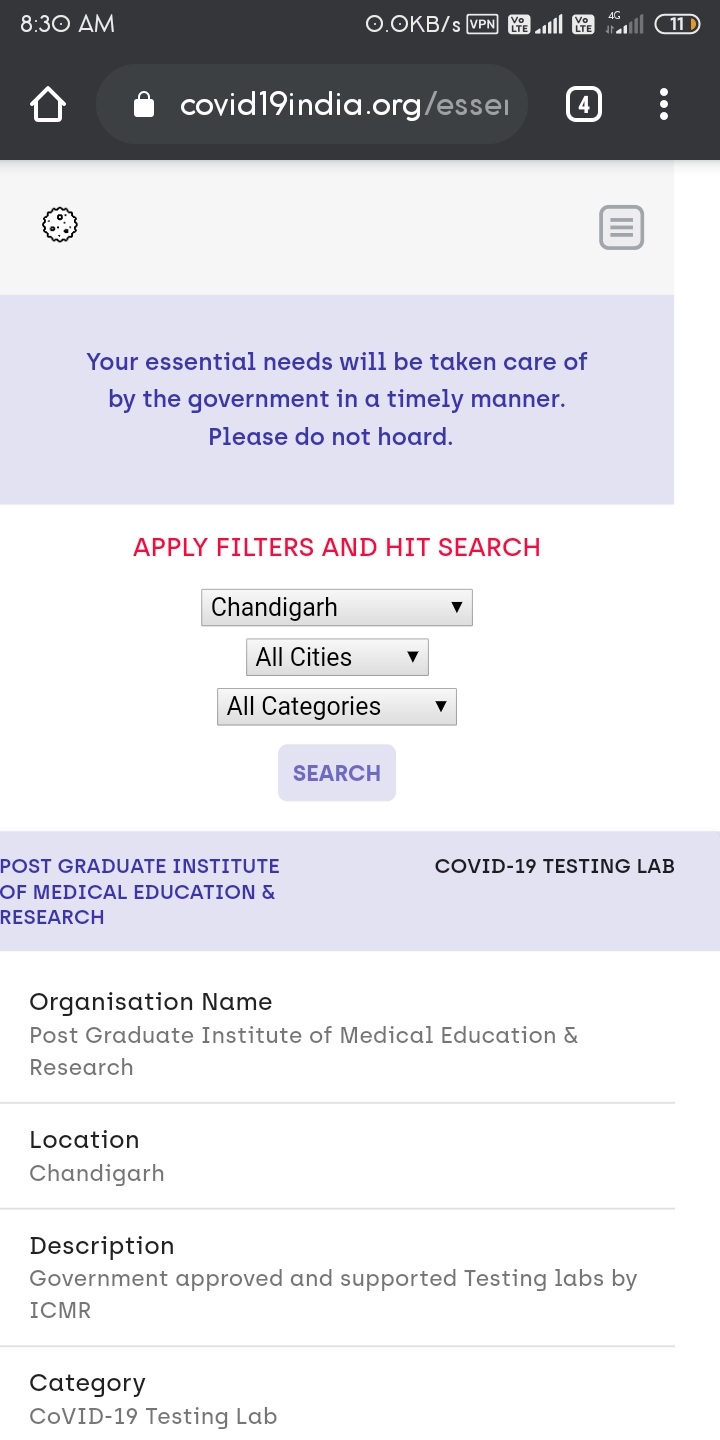Tap the battery indicator showing 11 percent

pos(678,22)
